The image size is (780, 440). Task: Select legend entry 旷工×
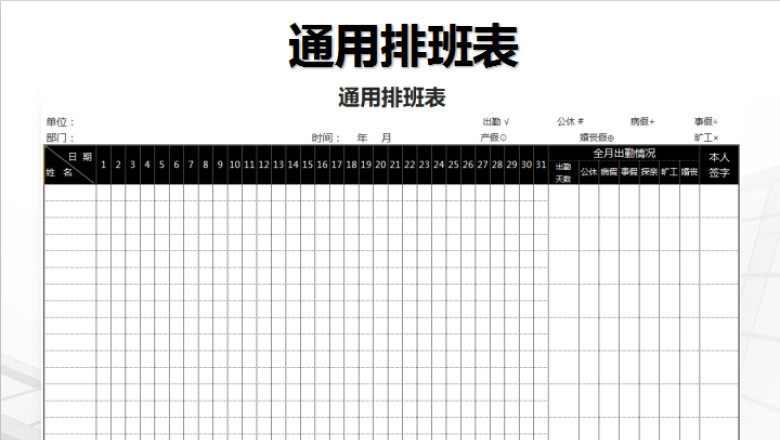(x=706, y=138)
